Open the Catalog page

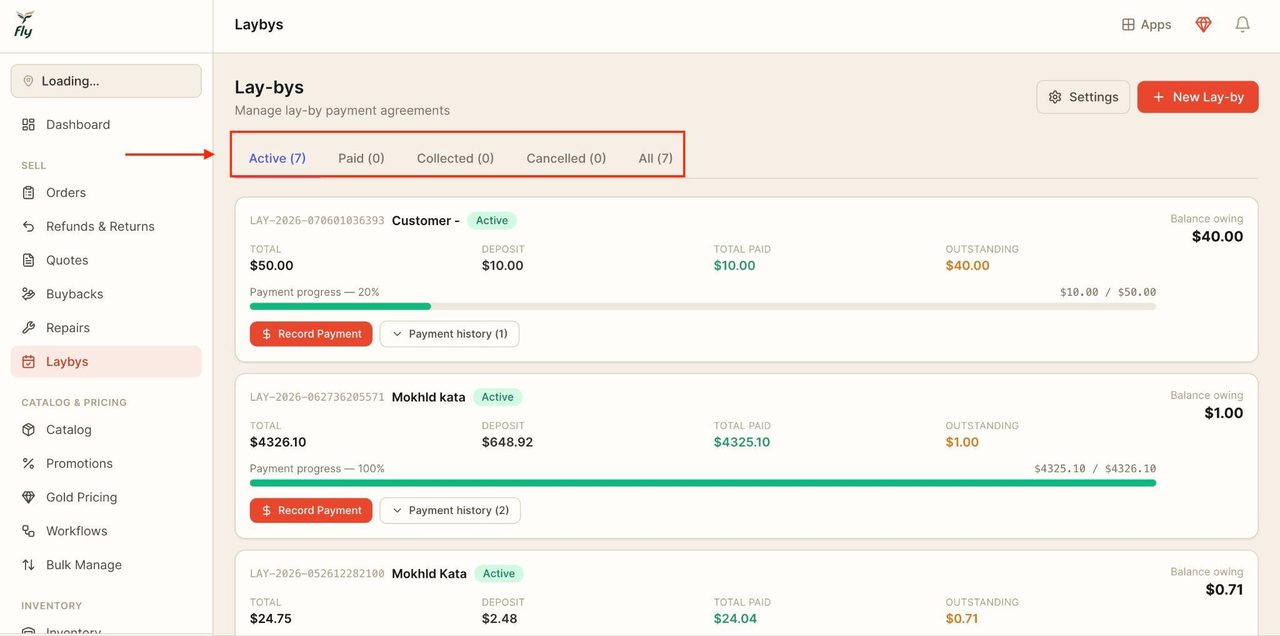click(106, 430)
